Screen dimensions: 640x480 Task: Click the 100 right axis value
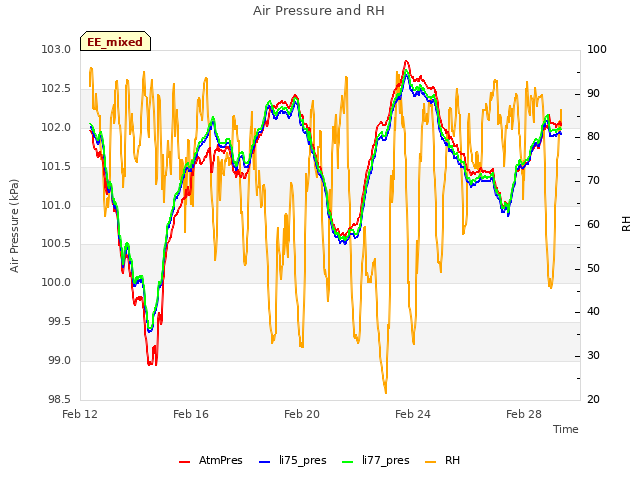pyautogui.click(x=597, y=49)
